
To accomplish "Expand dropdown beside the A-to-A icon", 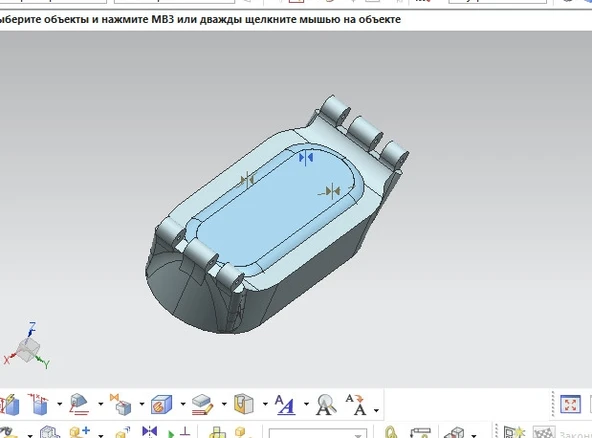I will click(x=376, y=410).
